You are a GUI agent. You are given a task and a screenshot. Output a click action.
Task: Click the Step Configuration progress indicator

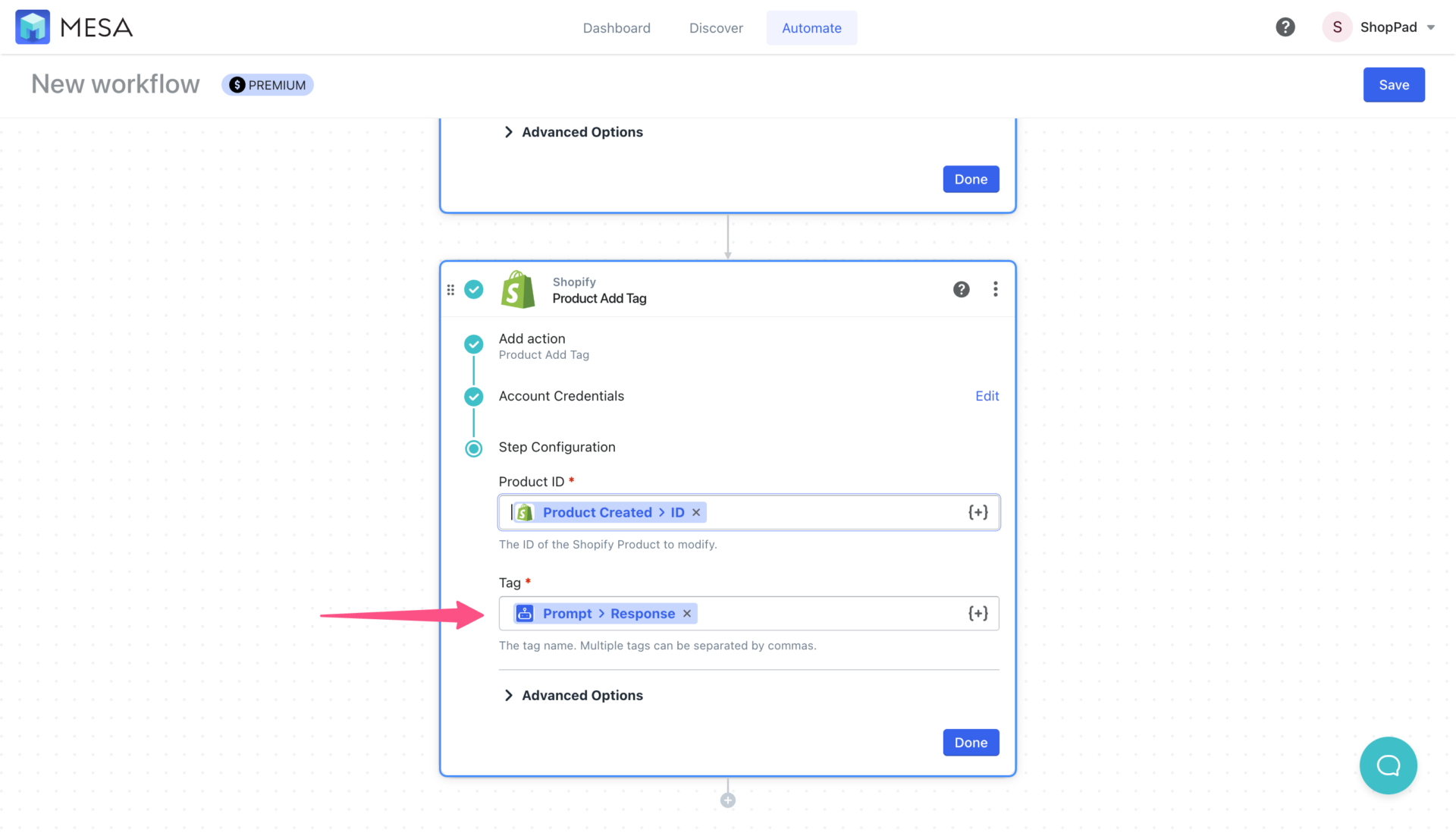point(473,448)
